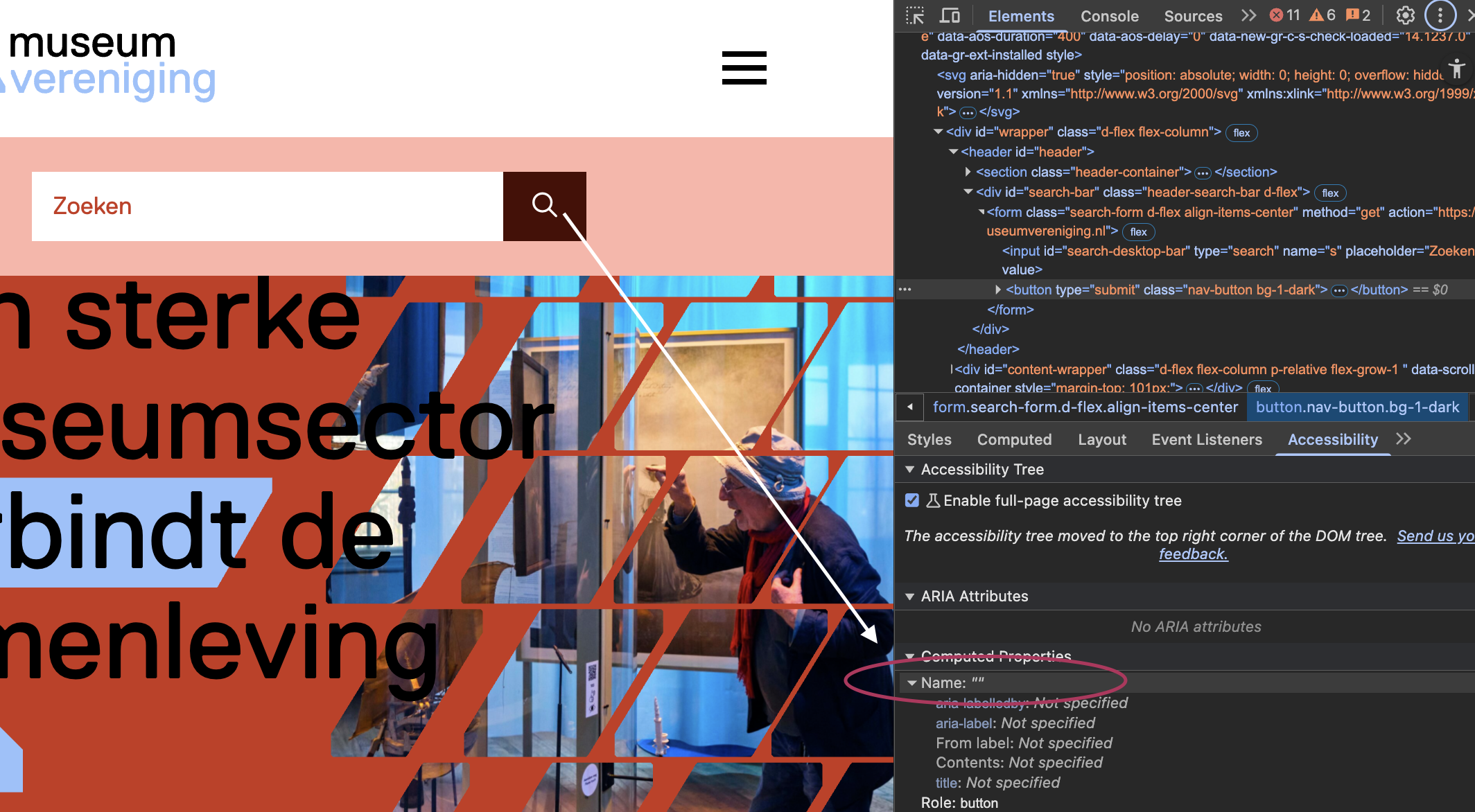Open the hamburger menu on the website
The image size is (1475, 812).
(744, 68)
